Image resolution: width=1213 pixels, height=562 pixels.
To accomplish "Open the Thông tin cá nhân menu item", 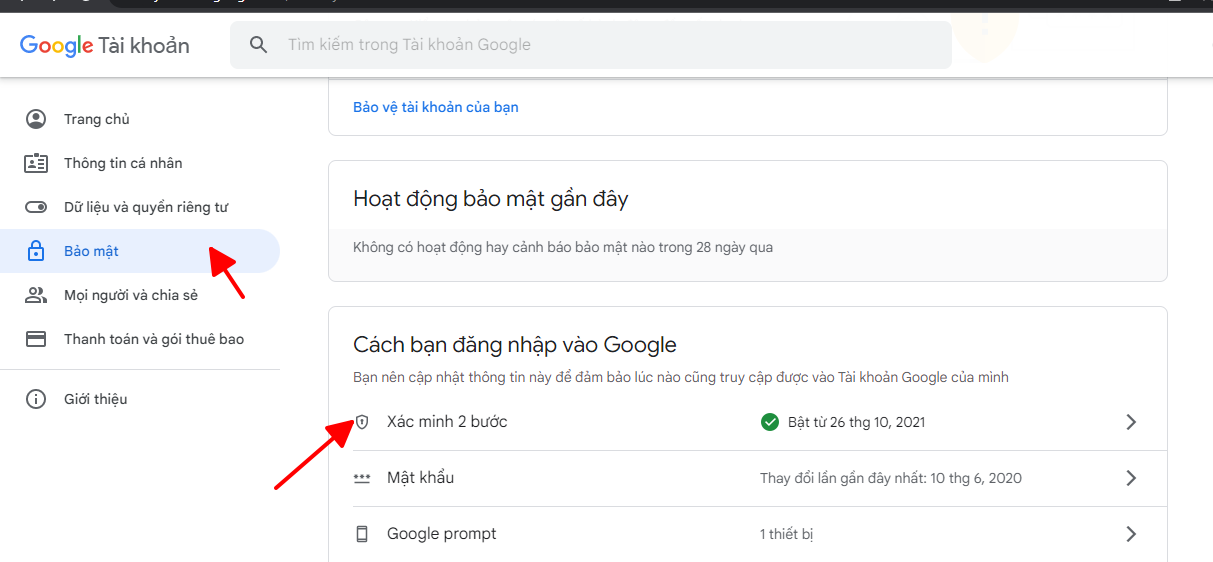I will pyautogui.click(x=123, y=163).
